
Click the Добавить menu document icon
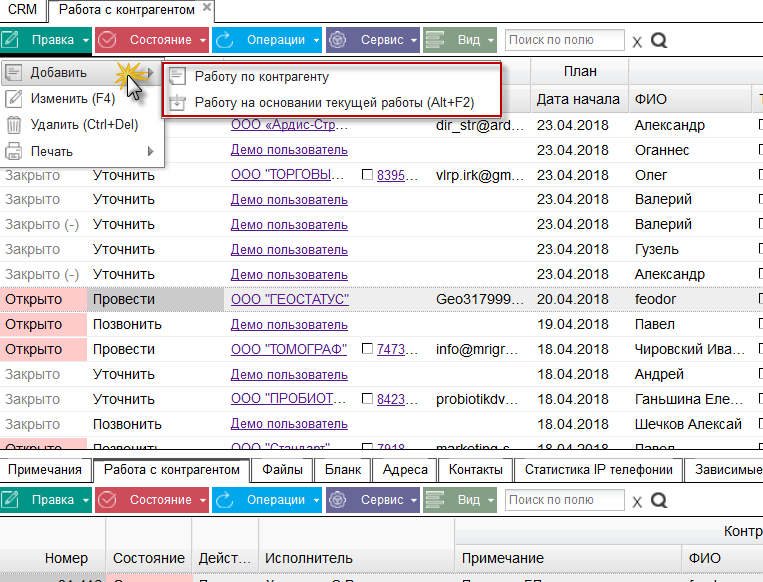[x=14, y=73]
